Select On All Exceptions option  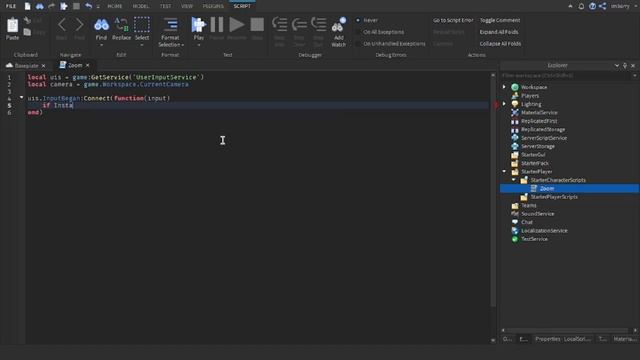click(358, 32)
